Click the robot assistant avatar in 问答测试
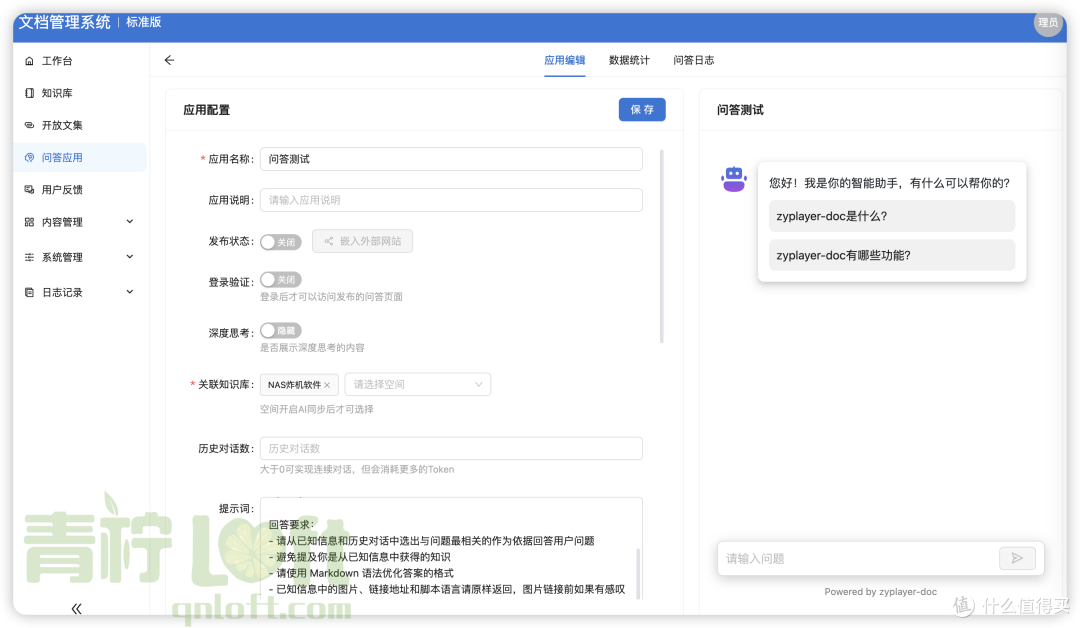 coord(734,177)
